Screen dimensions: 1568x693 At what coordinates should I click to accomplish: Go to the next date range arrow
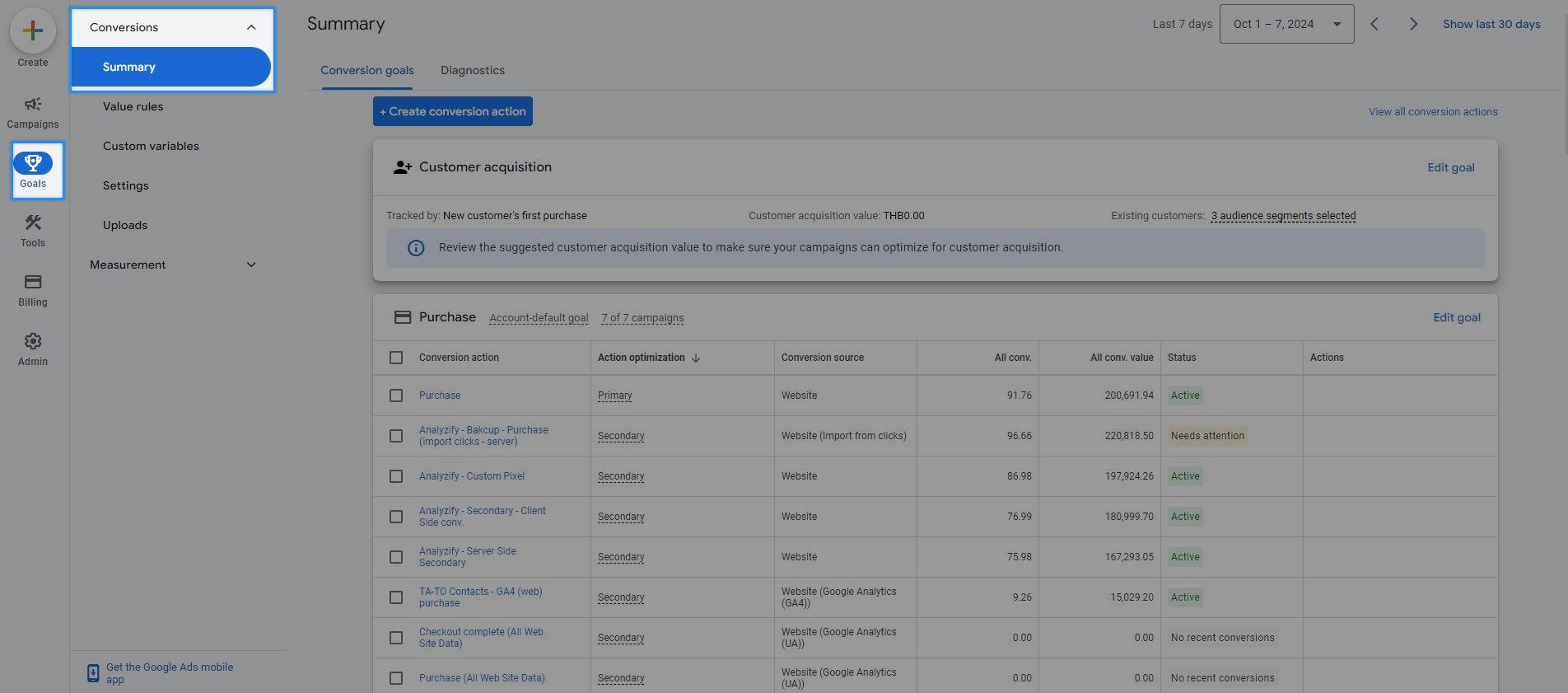[1413, 24]
